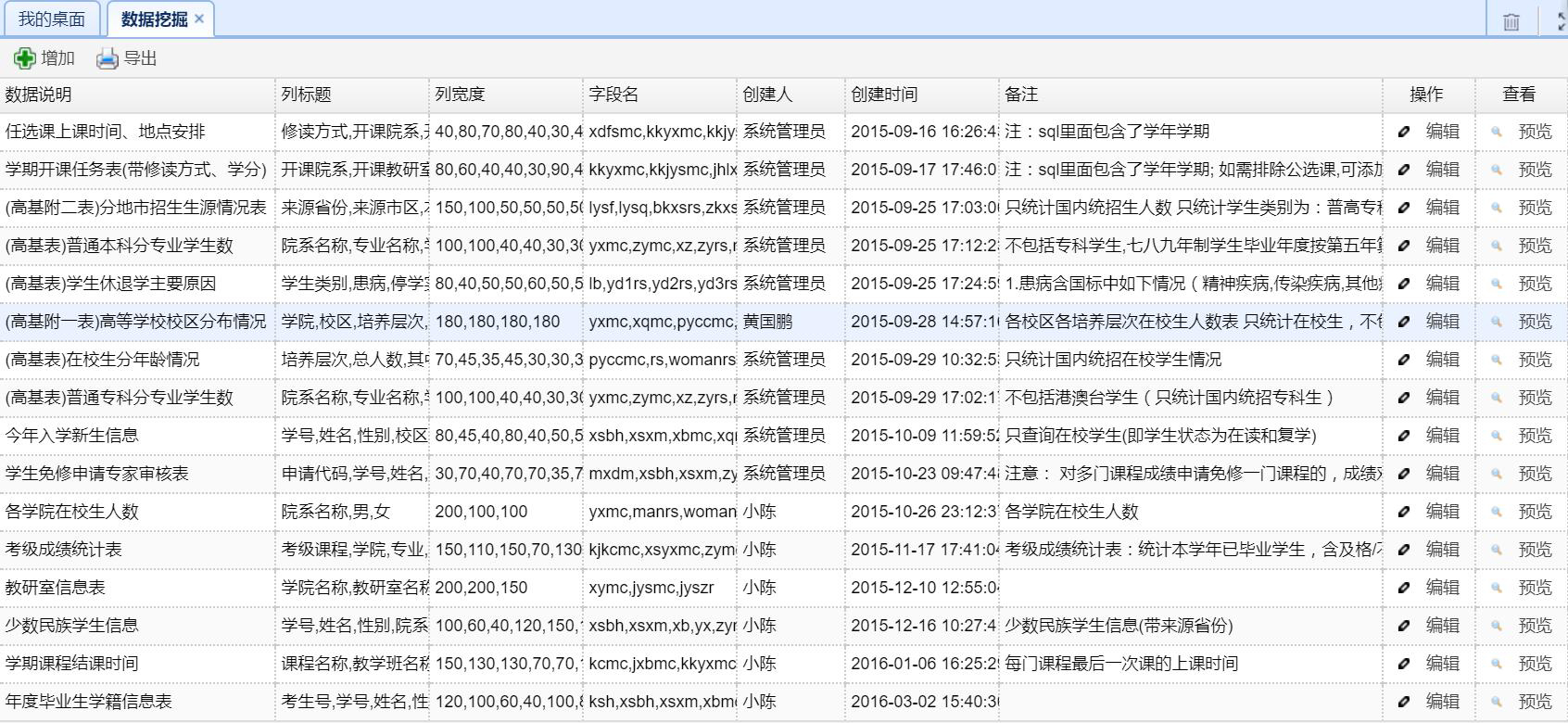Preview the 学期课程结课时间 entry

point(1534,664)
